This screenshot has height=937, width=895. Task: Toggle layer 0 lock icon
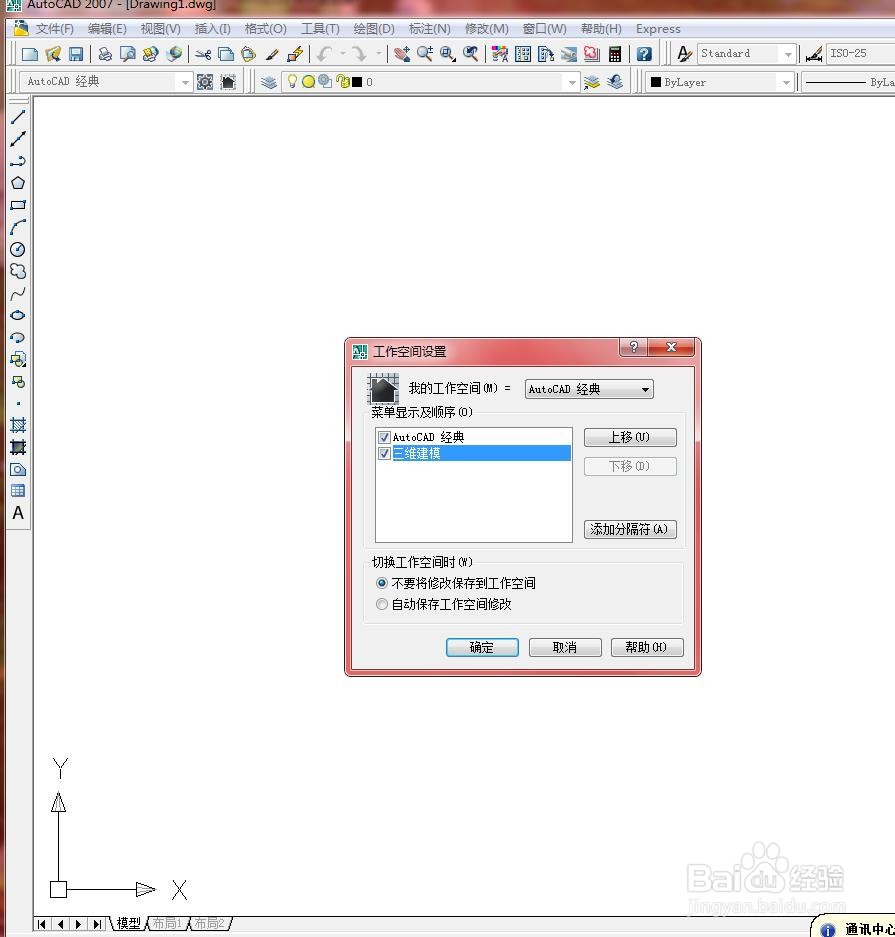[342, 81]
